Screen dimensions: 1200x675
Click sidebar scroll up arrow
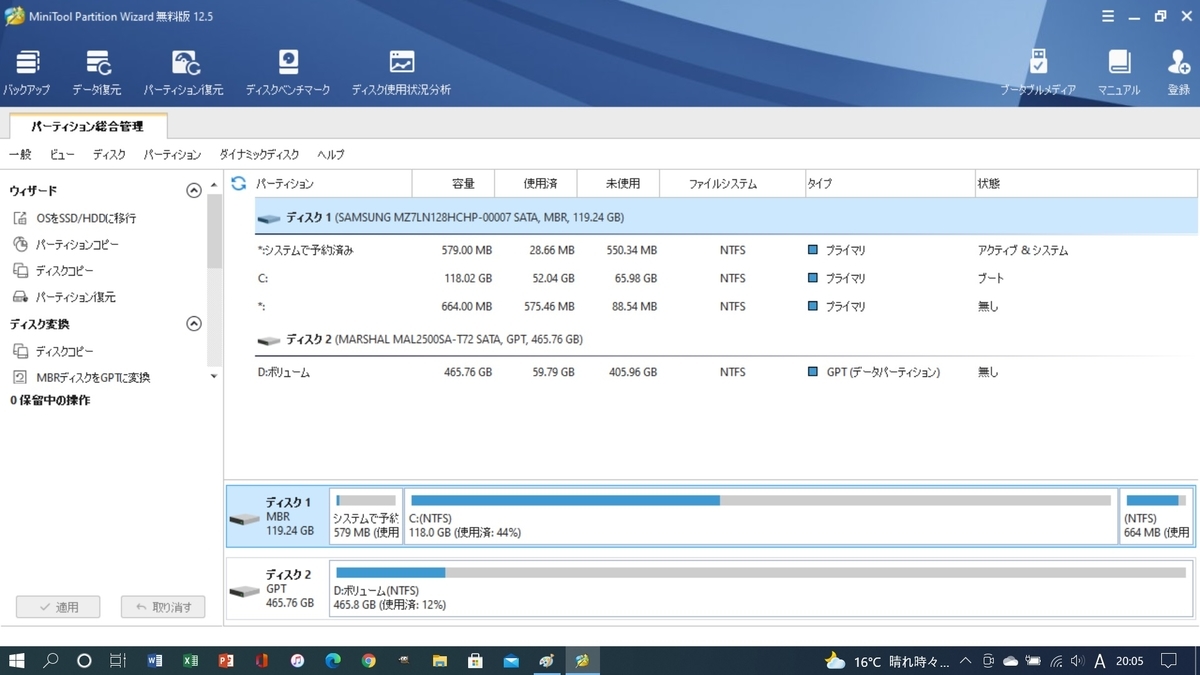coord(214,186)
